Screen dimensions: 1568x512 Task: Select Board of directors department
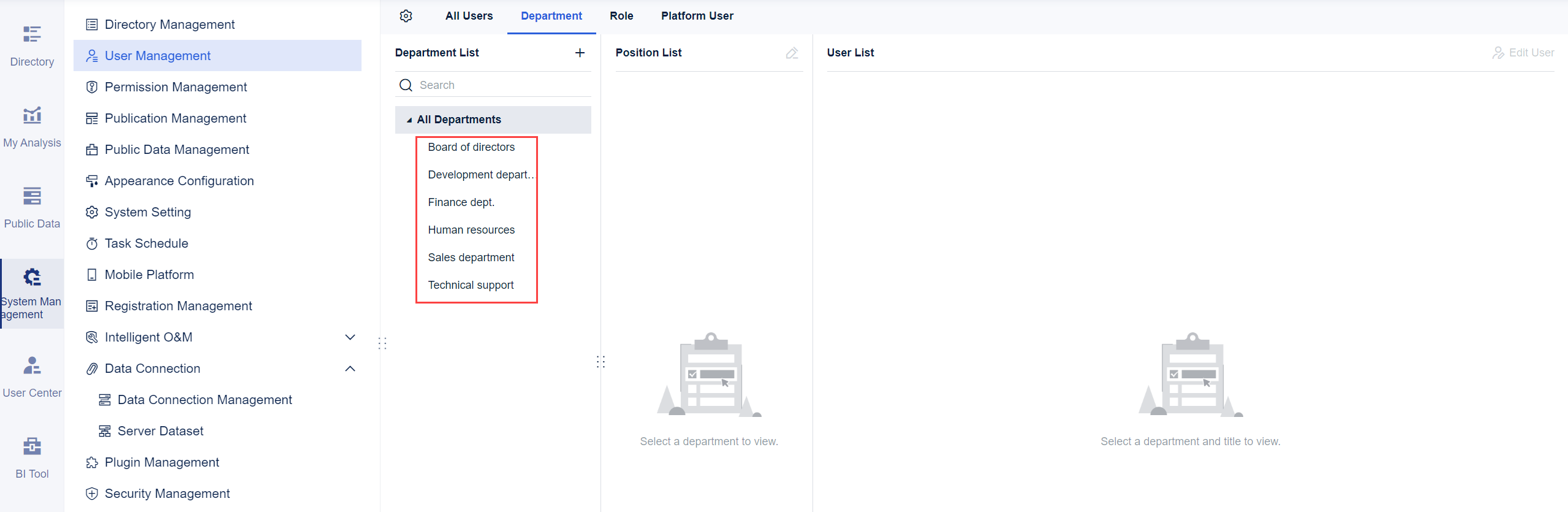pyautogui.click(x=471, y=147)
